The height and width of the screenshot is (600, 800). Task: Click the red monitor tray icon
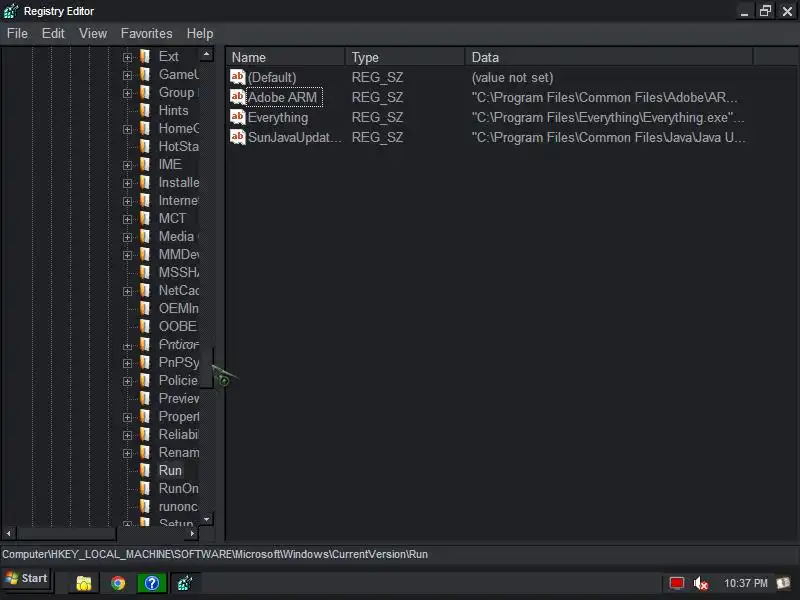click(677, 583)
